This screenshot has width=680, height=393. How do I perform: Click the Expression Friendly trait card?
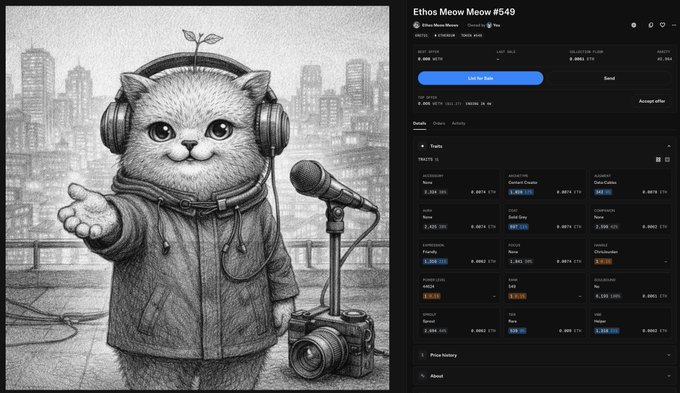pyautogui.click(x=458, y=253)
